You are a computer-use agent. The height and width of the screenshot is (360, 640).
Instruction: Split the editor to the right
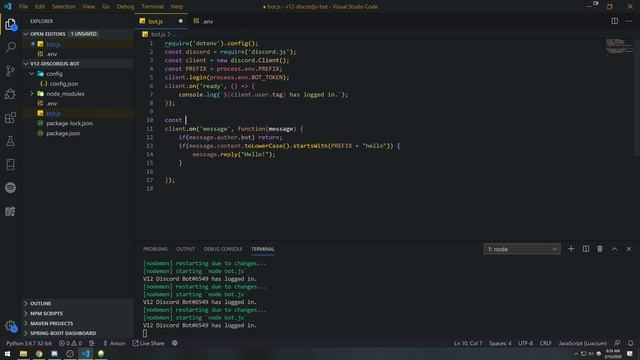coord(614,21)
